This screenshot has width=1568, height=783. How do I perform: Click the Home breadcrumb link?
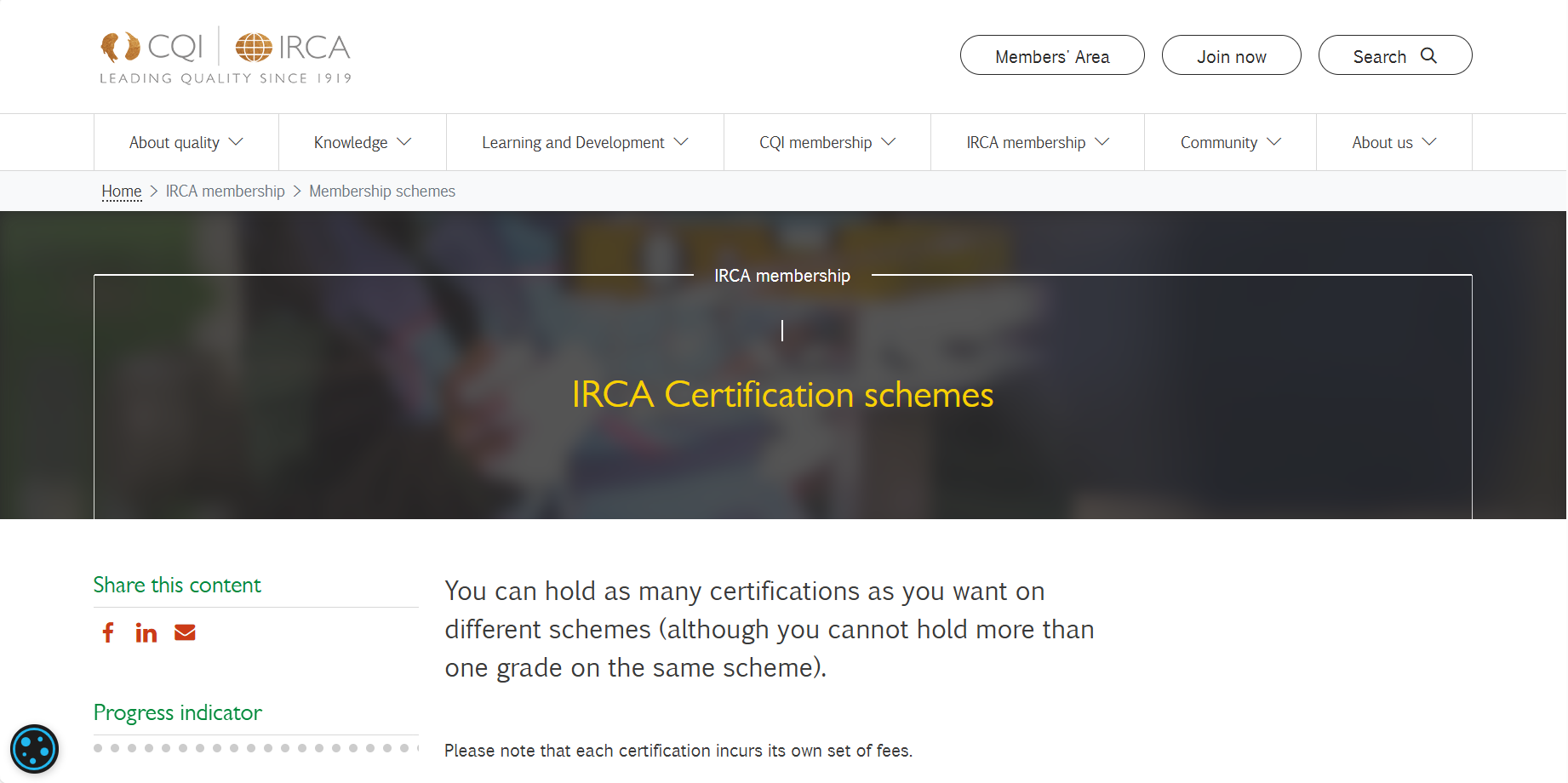pos(121,191)
